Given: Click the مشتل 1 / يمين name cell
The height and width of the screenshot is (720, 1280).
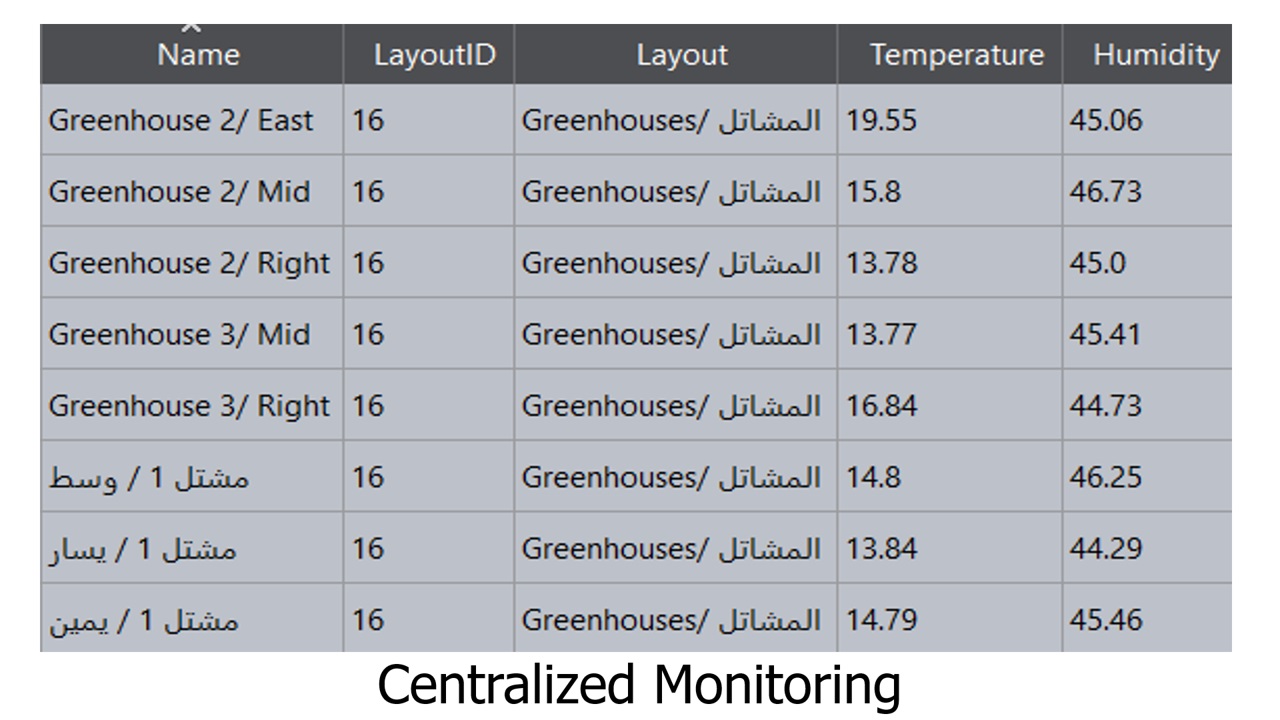Looking at the screenshot, I should (144, 621).
